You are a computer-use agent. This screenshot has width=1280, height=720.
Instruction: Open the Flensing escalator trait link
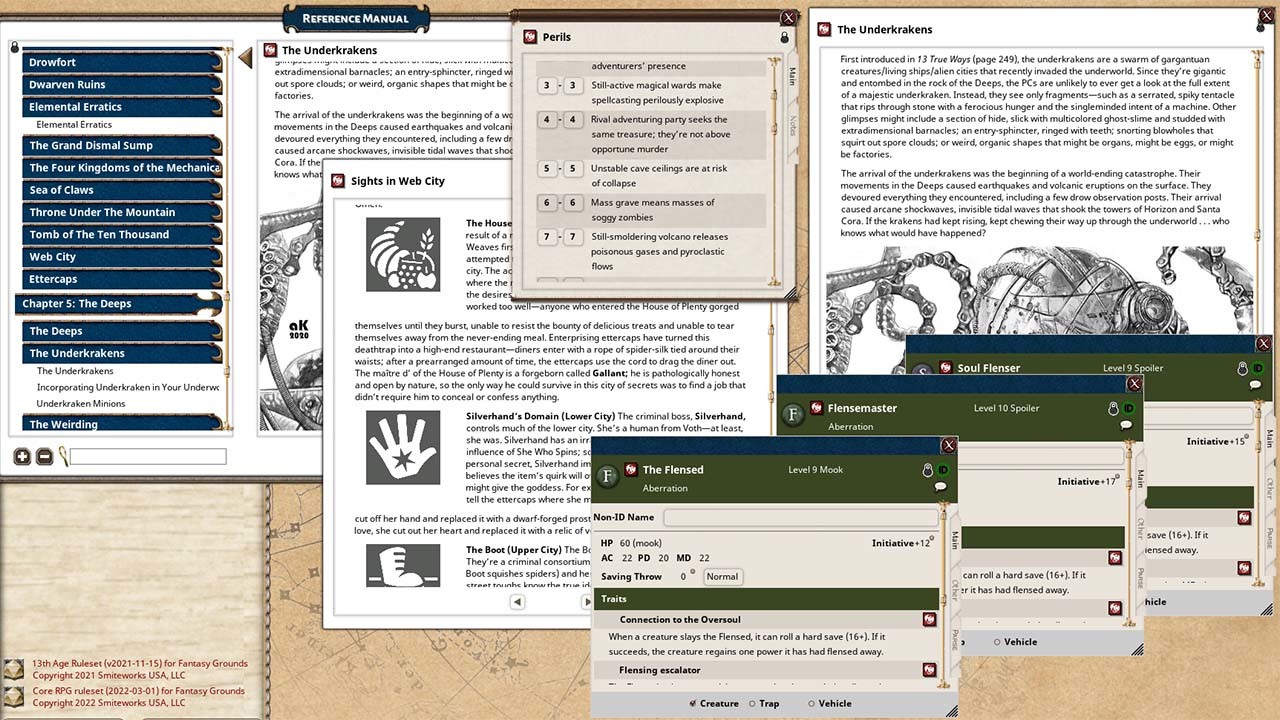929,670
